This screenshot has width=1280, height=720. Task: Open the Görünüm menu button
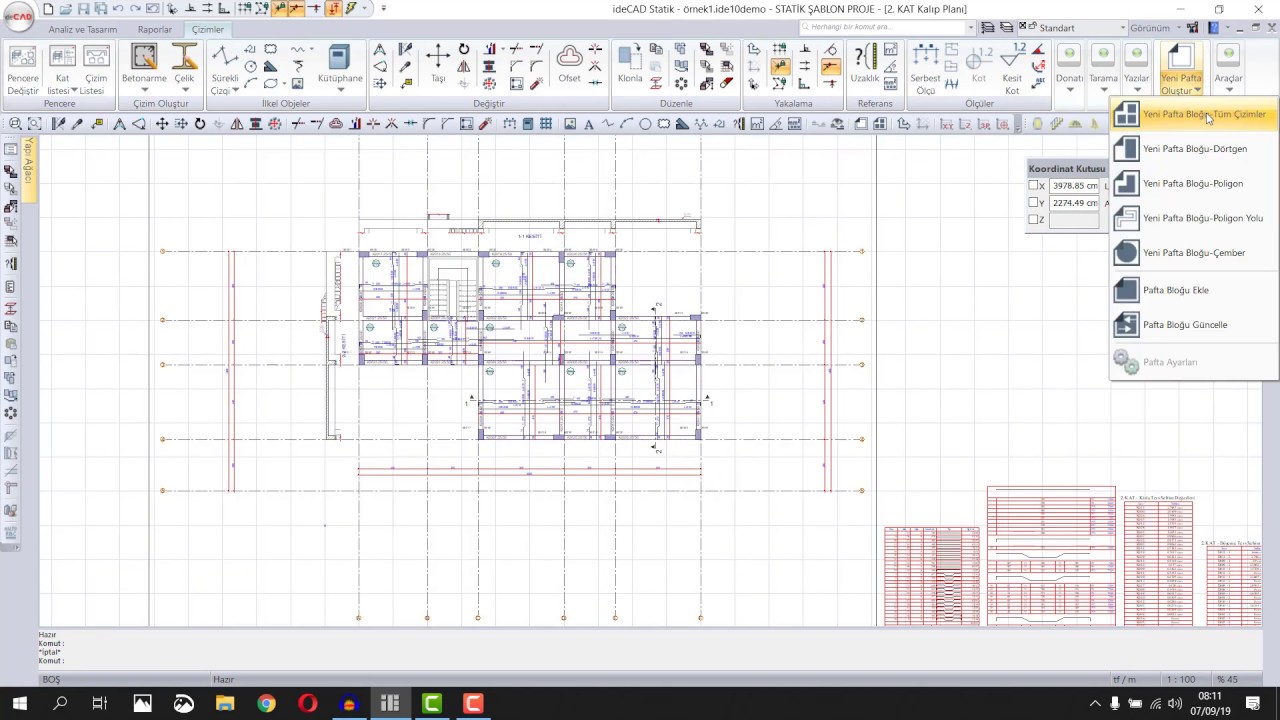click(1154, 28)
